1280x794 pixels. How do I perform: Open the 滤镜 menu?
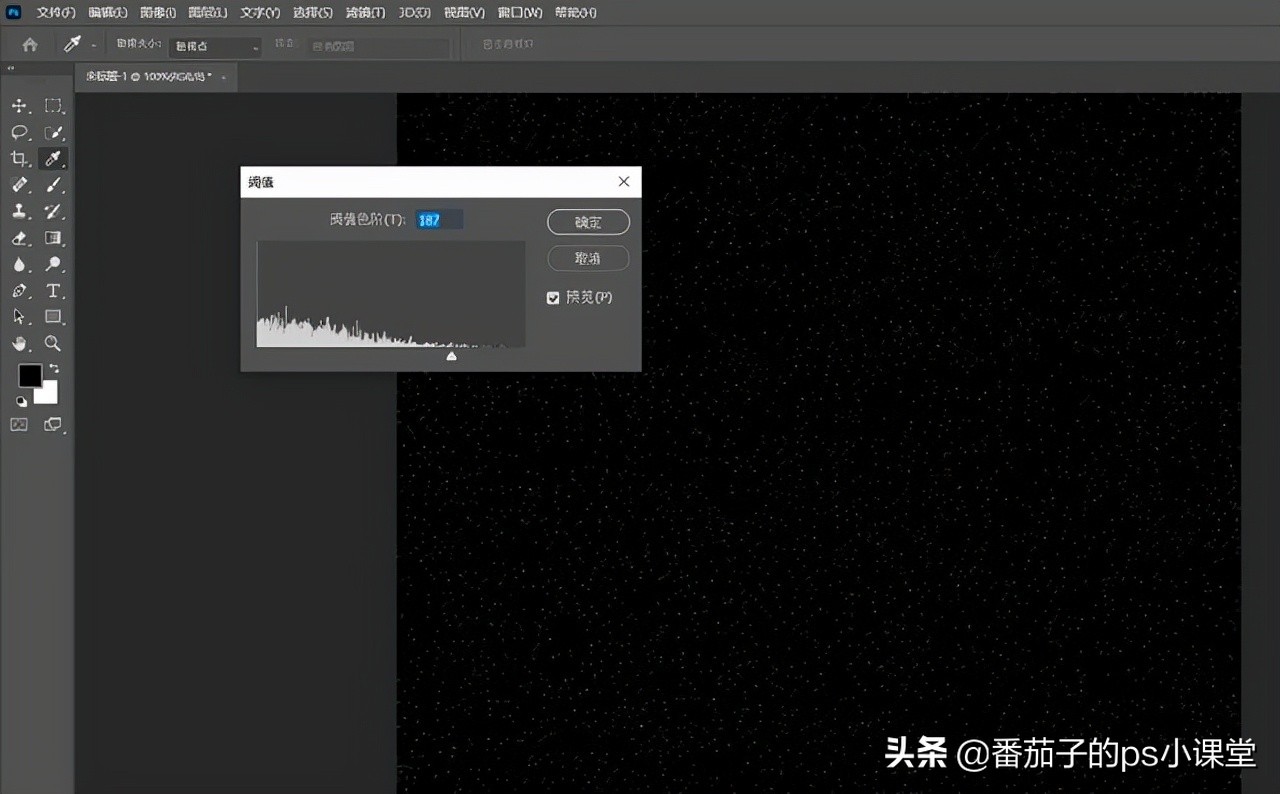click(x=364, y=12)
